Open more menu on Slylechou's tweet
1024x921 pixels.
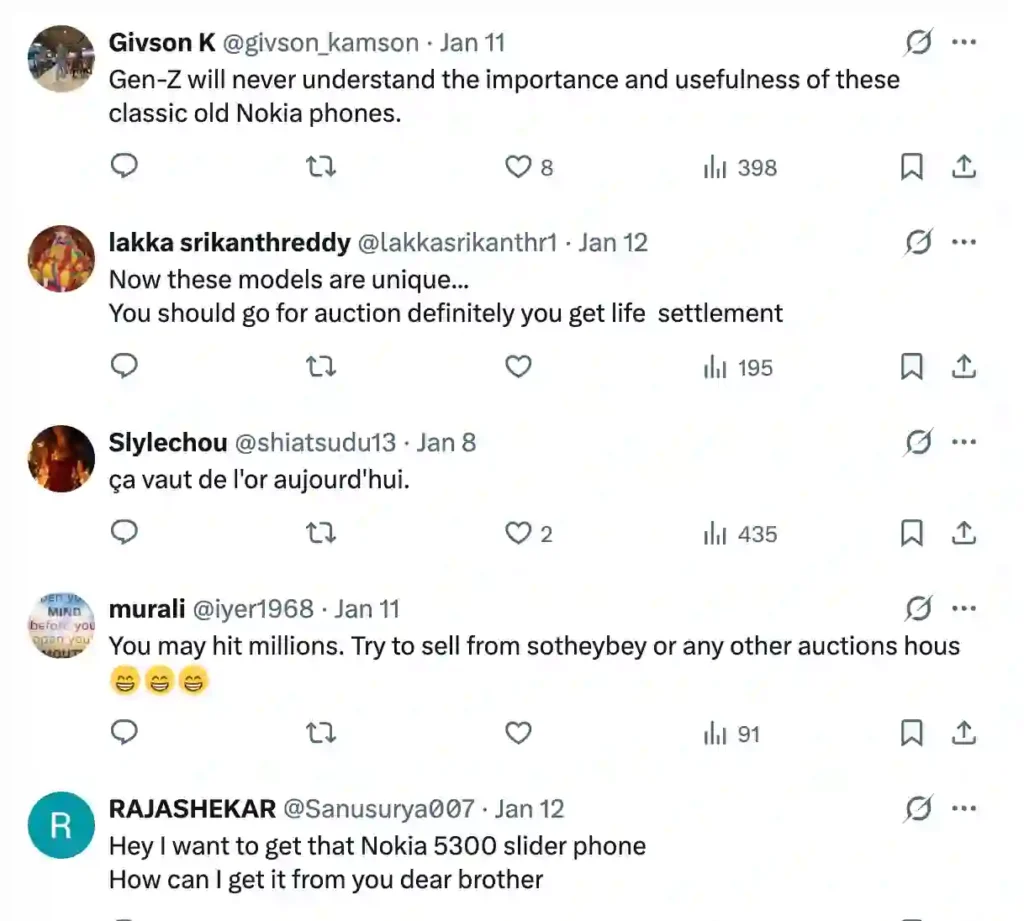pyautogui.click(x=963, y=442)
